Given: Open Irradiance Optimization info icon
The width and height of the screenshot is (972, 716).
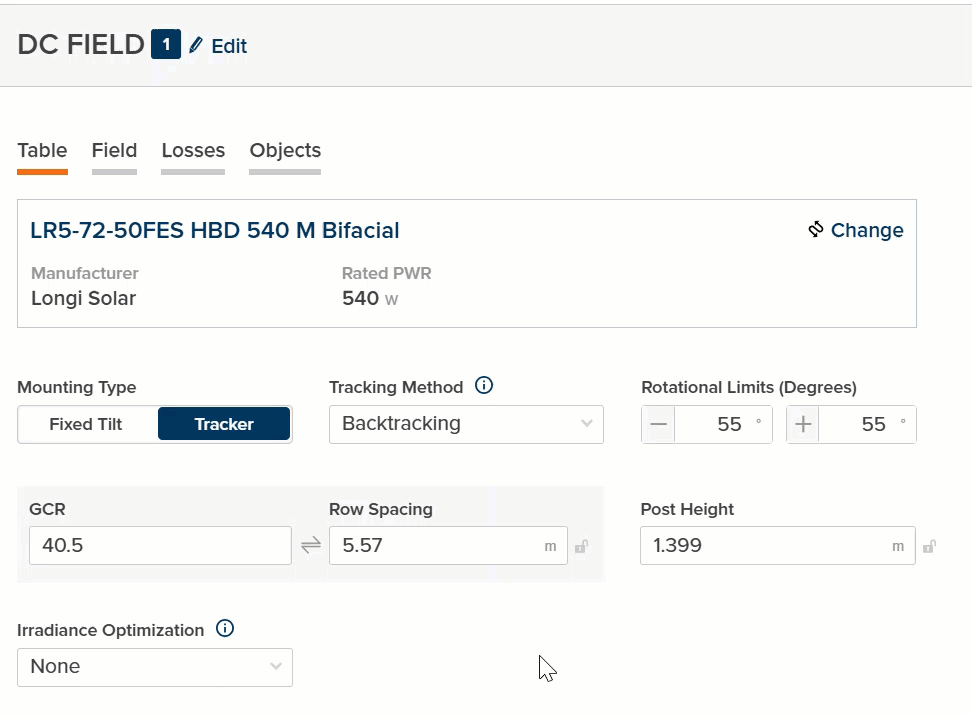Looking at the screenshot, I should [225, 629].
